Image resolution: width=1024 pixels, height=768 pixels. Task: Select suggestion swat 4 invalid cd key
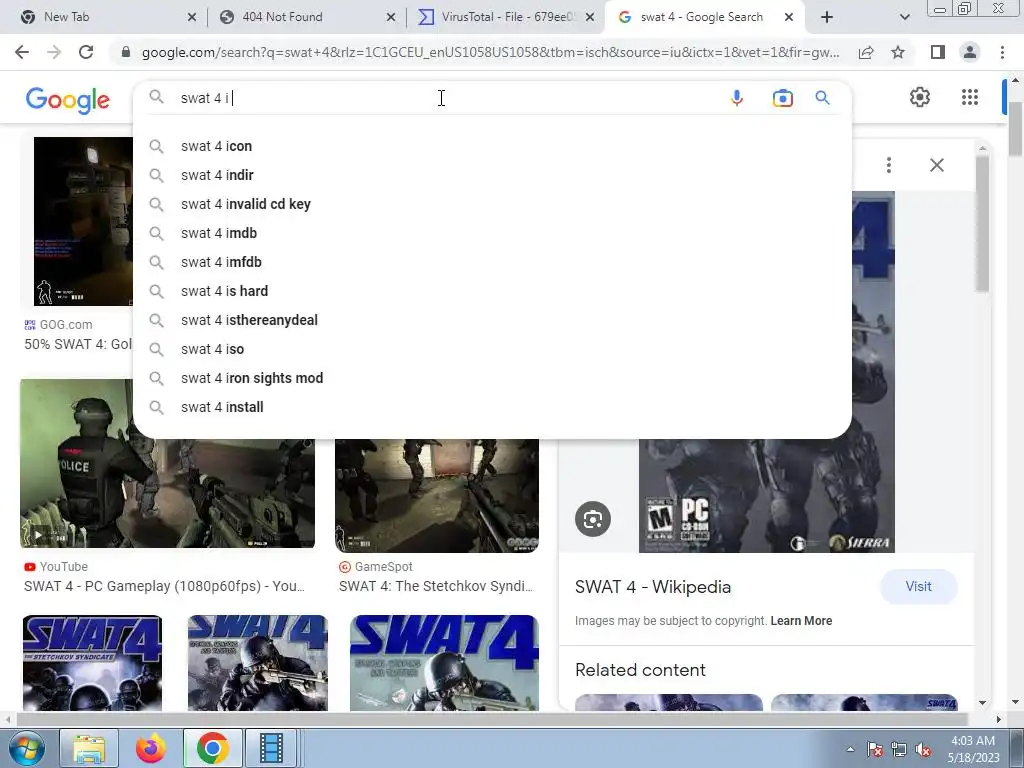pos(492,204)
